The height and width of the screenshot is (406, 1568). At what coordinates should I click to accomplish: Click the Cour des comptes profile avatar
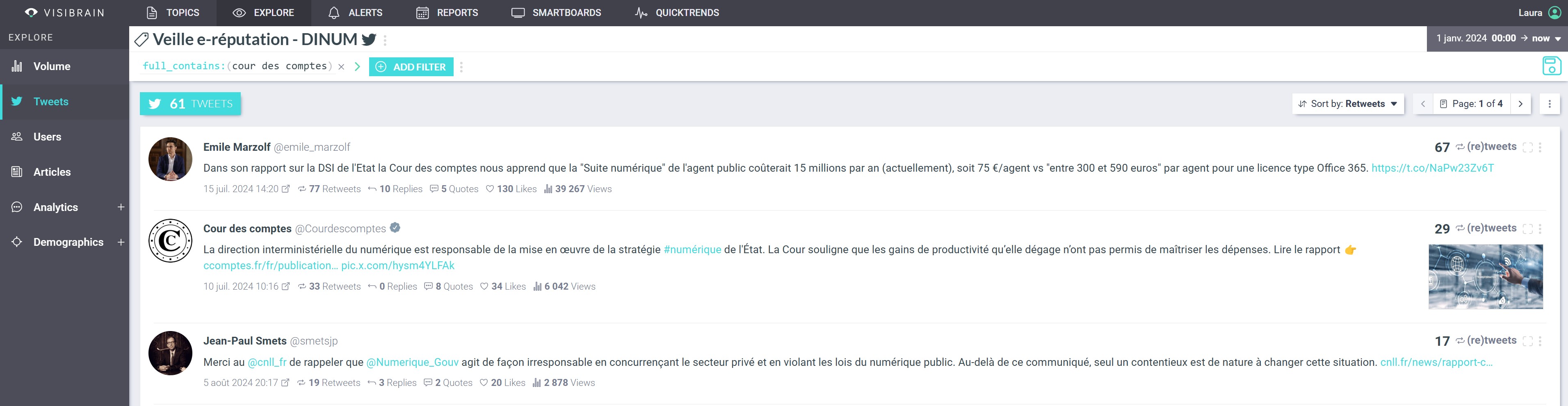coord(171,240)
